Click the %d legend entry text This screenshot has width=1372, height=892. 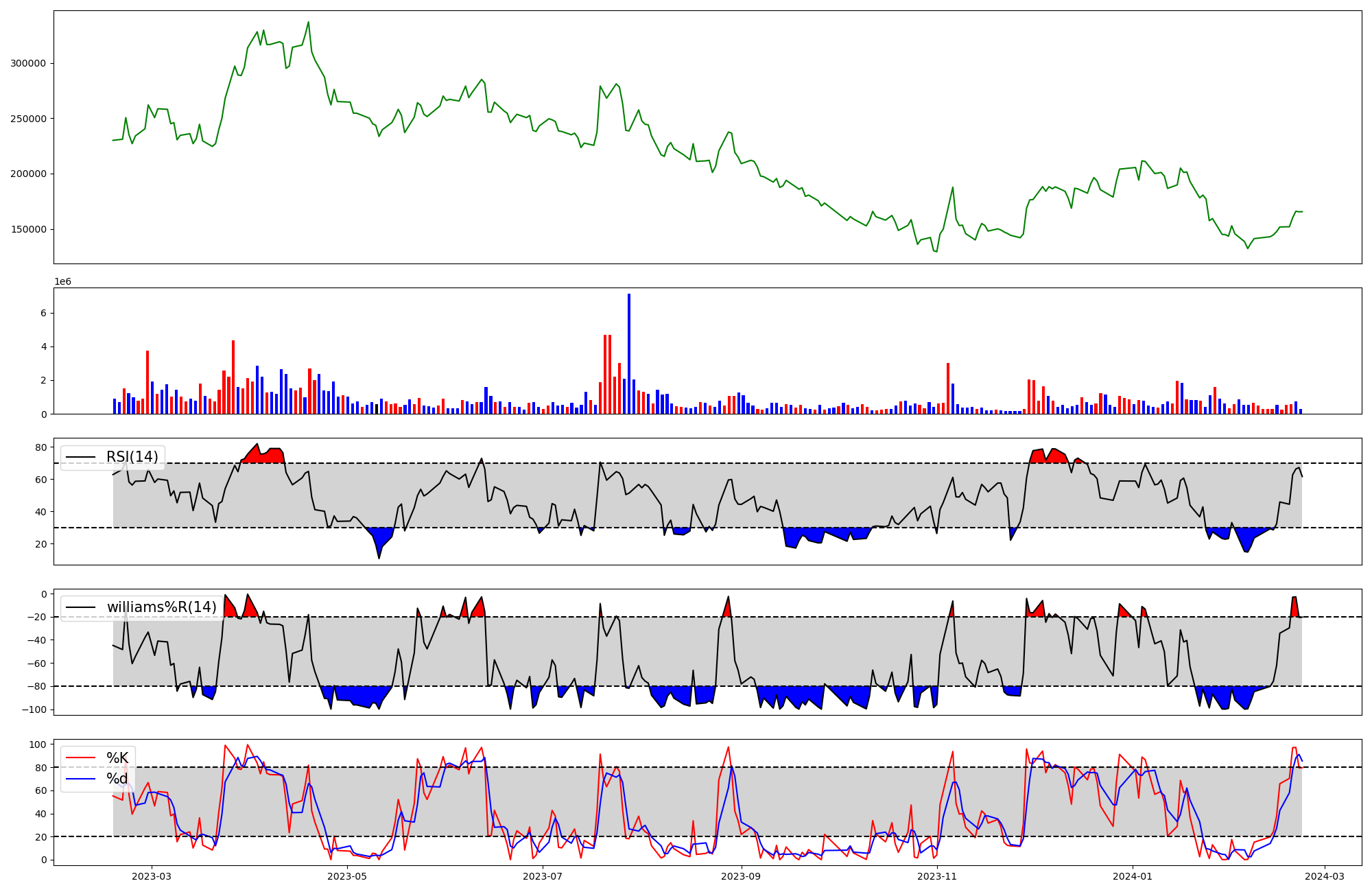pyautogui.click(x=117, y=779)
